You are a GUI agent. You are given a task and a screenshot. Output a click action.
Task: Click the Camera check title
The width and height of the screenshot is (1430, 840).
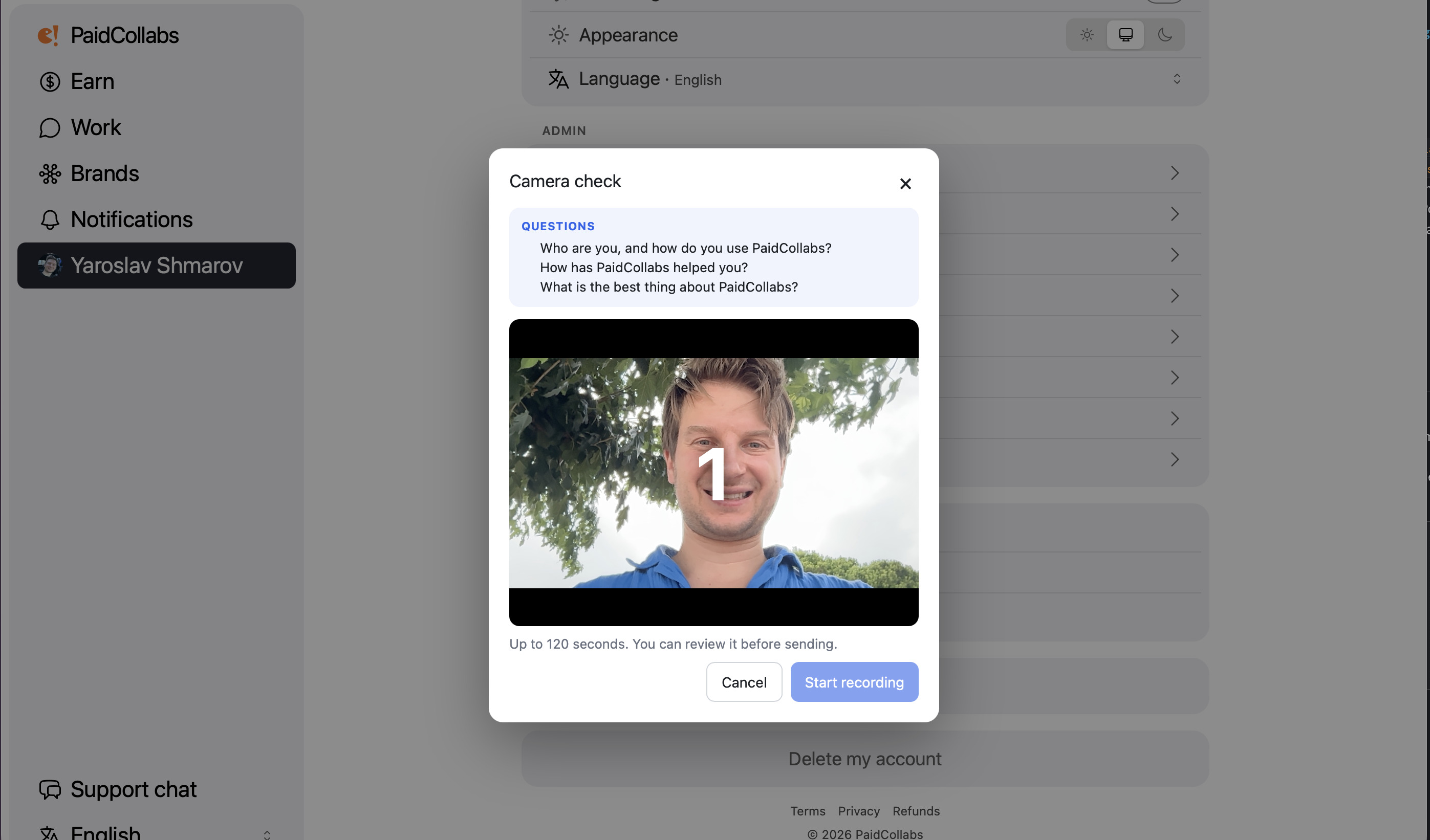(x=565, y=181)
